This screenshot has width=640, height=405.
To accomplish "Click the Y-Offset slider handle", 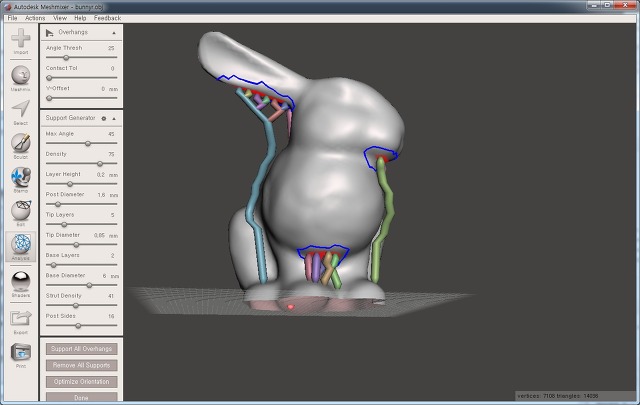I will (x=49, y=98).
